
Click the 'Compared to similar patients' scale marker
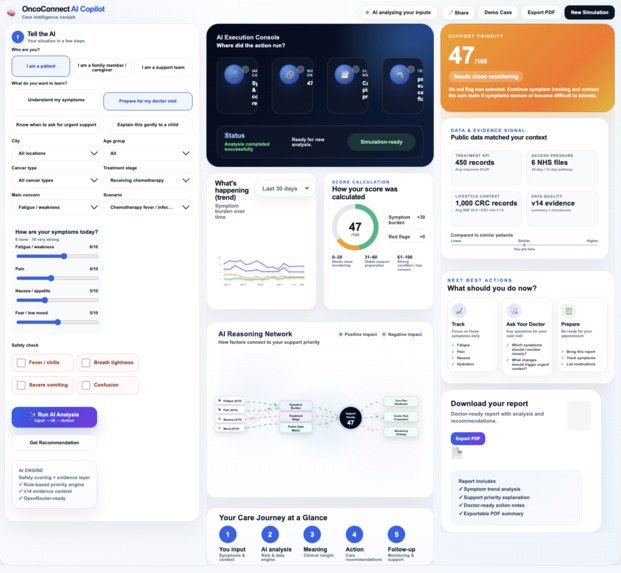524,245
